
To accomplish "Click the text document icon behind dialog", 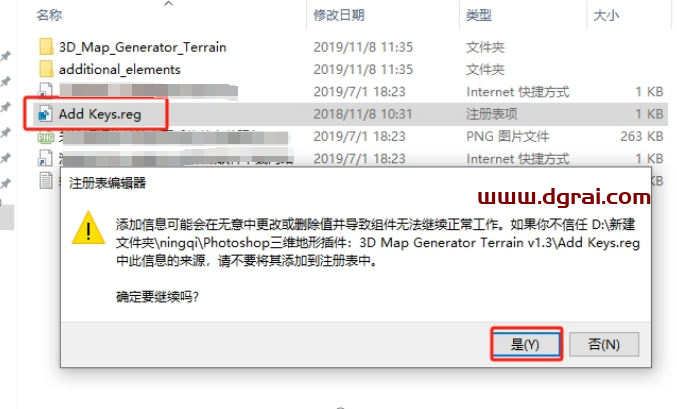I will pyautogui.click(x=46, y=181).
